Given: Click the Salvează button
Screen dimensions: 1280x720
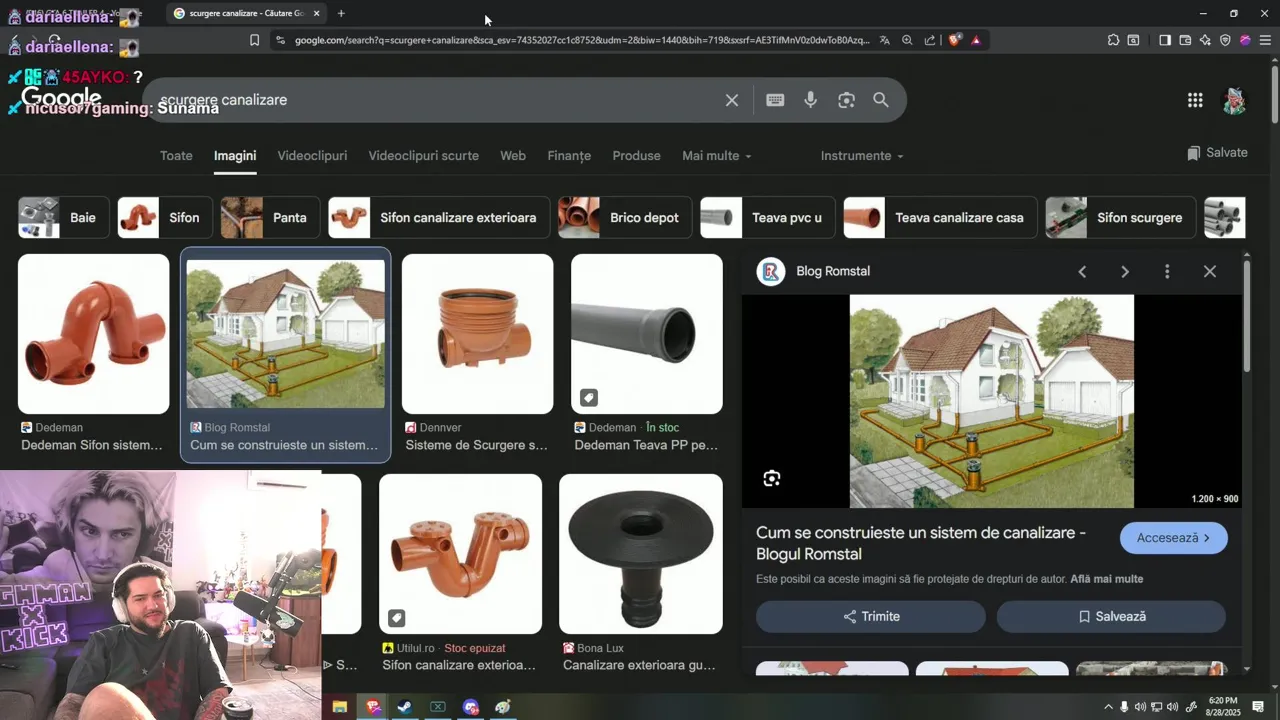Looking at the screenshot, I should point(1111,617).
